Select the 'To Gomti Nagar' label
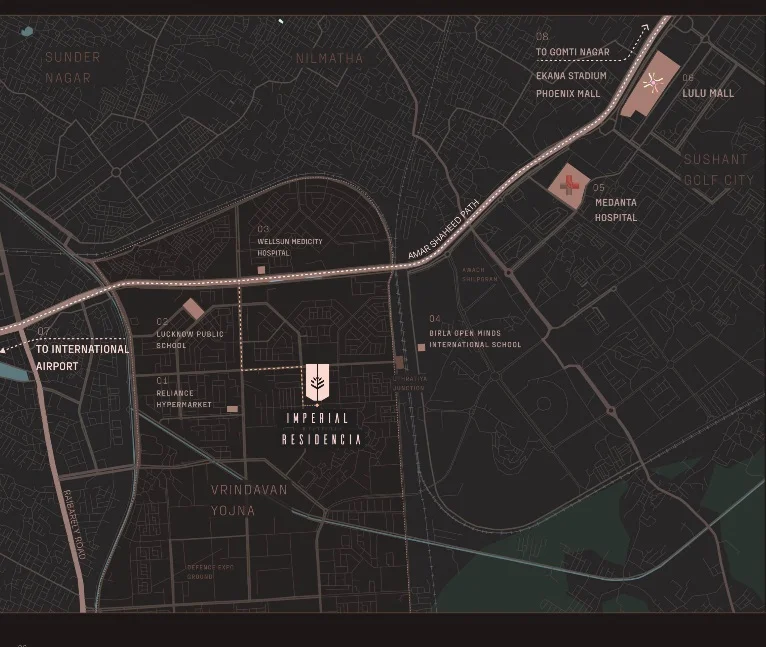Viewport: 766px width, 647px height. [572, 52]
